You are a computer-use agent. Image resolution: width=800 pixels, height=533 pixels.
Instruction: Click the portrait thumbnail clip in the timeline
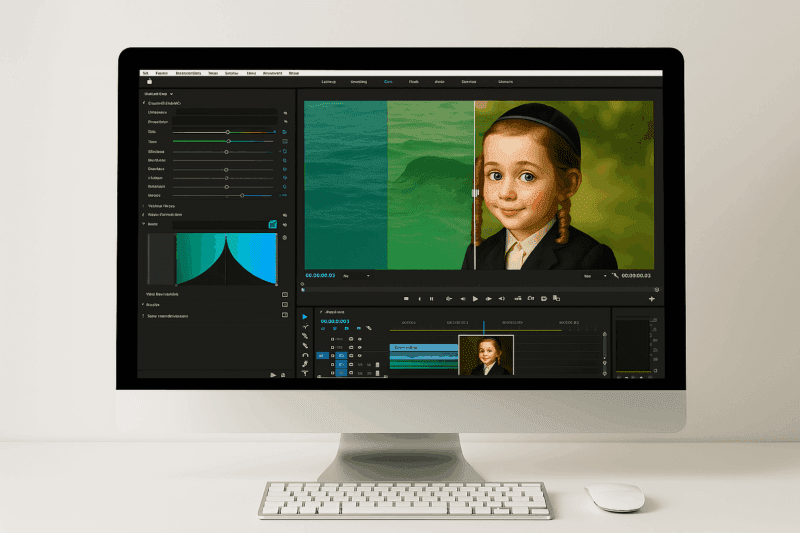(x=486, y=356)
